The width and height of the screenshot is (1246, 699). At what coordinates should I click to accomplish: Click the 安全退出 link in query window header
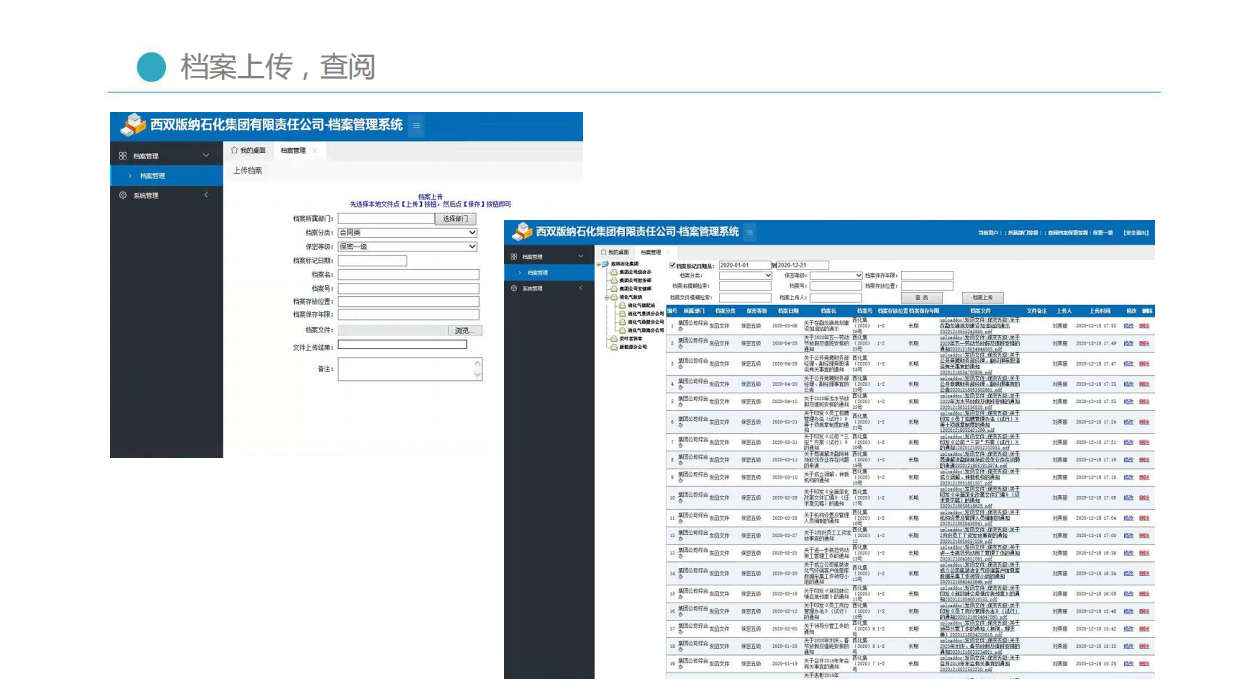click(x=1135, y=232)
